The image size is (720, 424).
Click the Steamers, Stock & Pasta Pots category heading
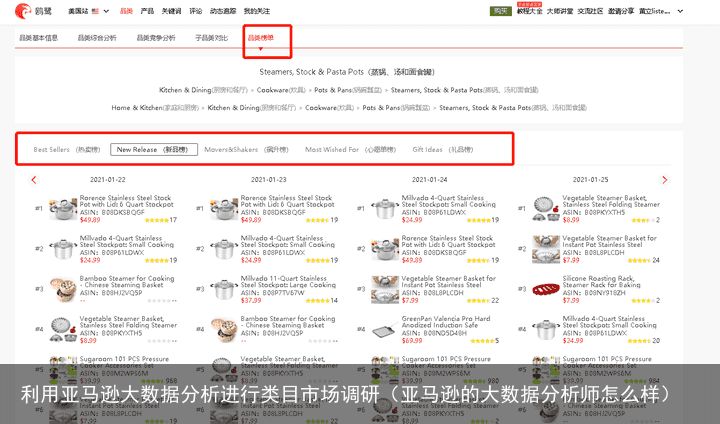point(347,72)
